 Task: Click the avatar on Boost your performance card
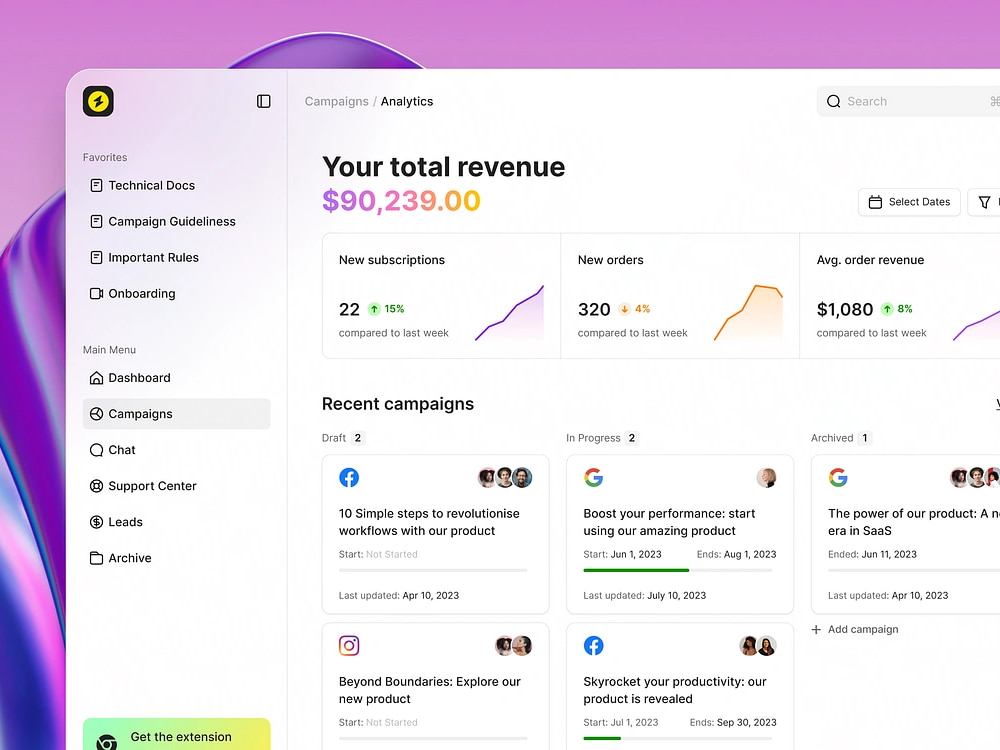coord(767,478)
